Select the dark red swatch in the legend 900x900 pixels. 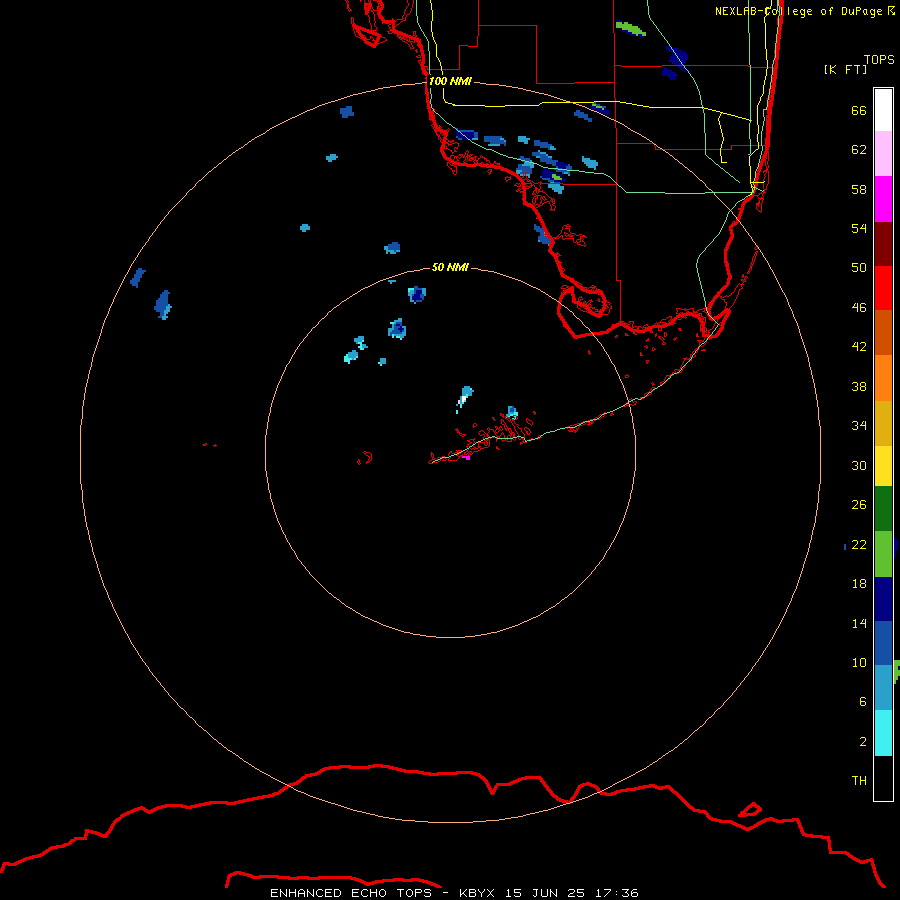[883, 244]
